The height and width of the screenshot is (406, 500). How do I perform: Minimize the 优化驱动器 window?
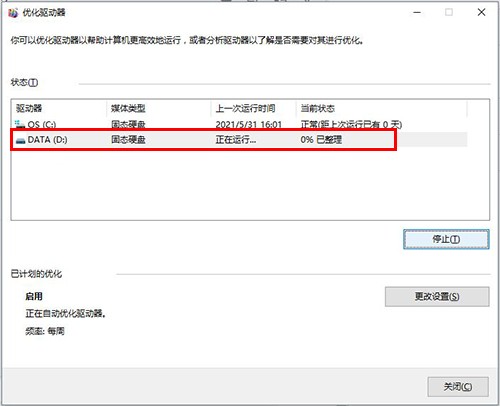point(417,13)
